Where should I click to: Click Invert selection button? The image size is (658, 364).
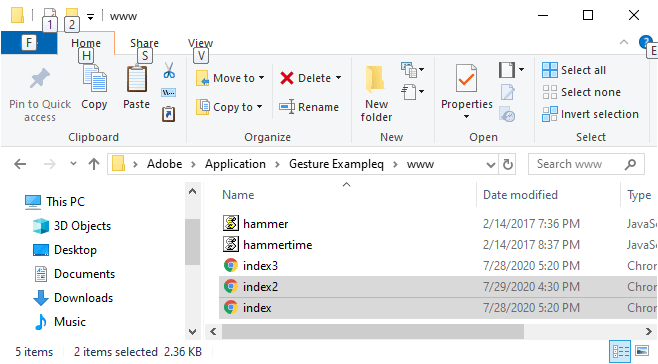(x=590, y=114)
